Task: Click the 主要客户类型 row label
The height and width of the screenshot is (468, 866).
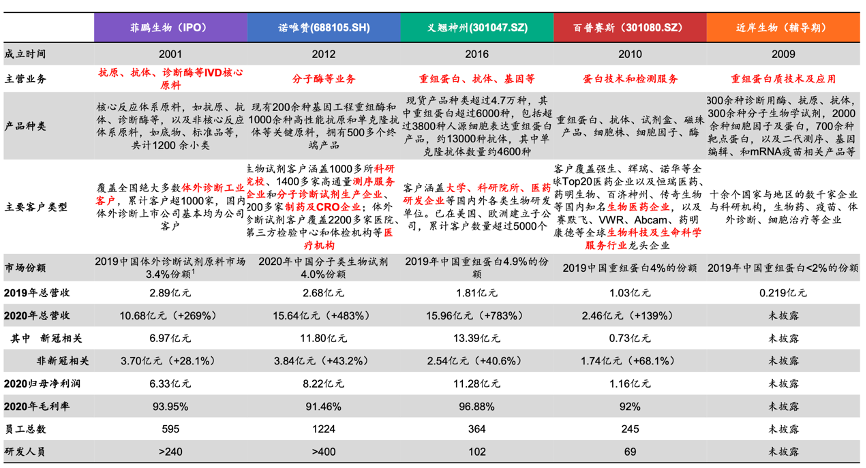Action: (32, 209)
